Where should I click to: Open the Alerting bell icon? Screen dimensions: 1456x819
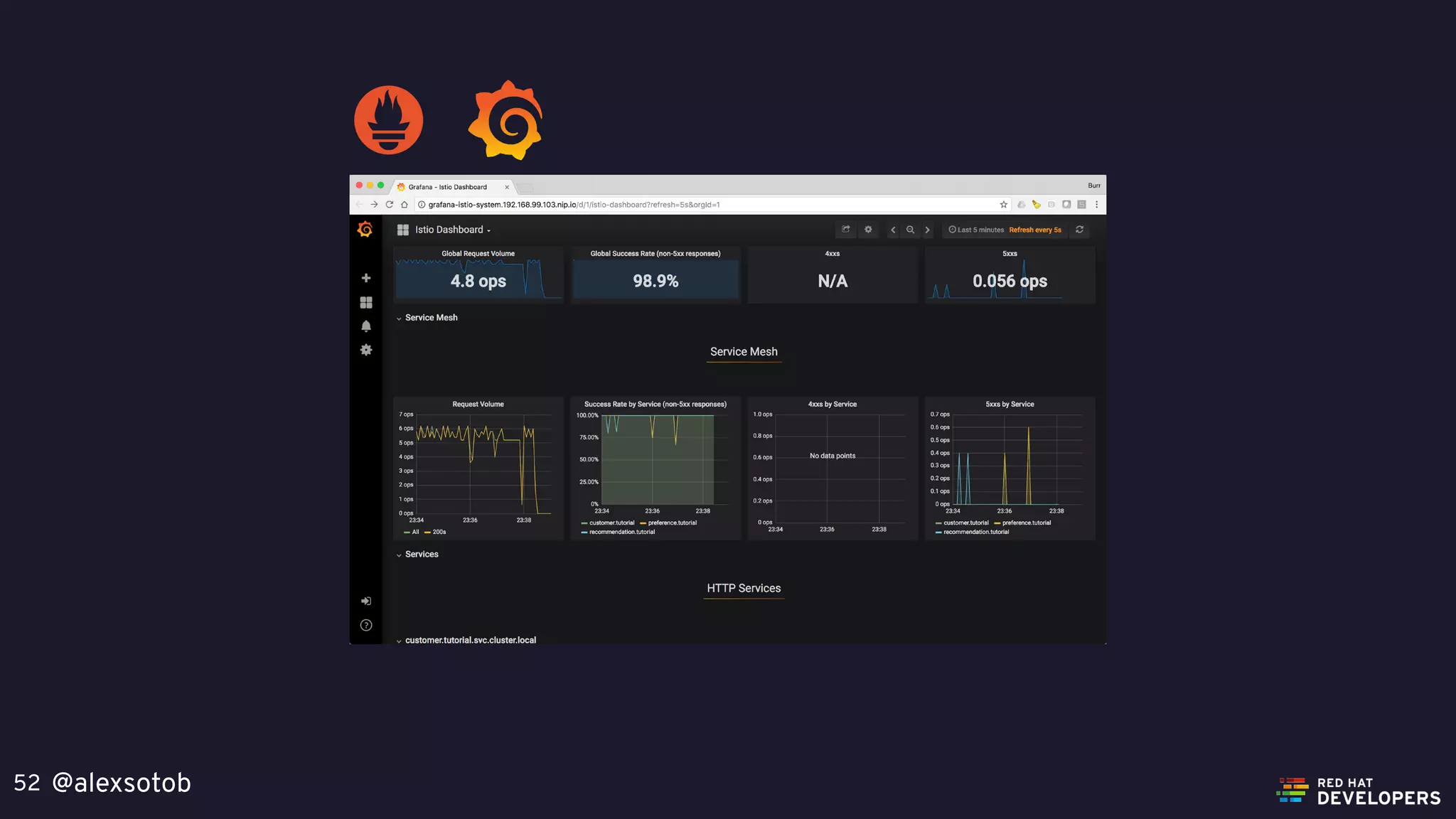[365, 326]
